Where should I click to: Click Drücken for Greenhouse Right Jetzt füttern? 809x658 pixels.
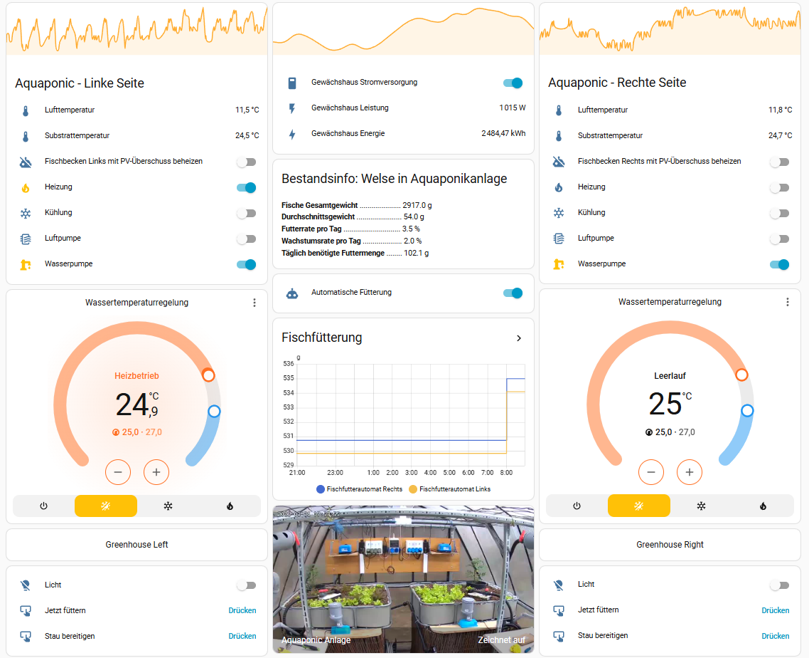tap(775, 611)
